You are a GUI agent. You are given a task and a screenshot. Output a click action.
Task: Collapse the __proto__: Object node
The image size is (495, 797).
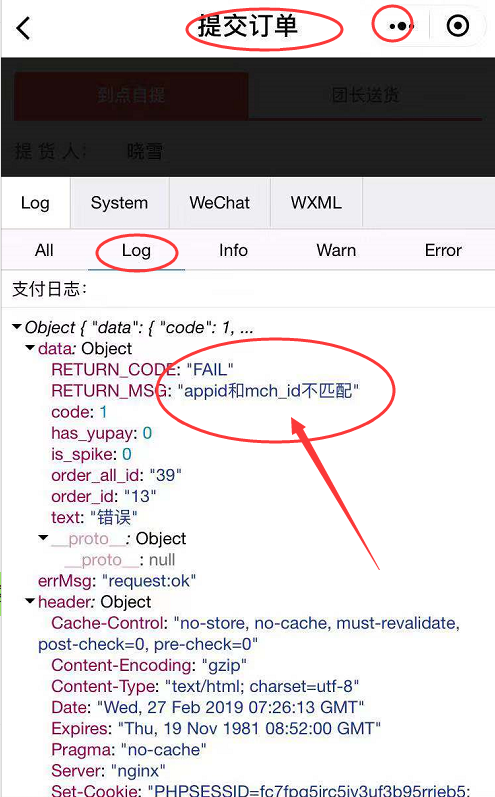coord(43,537)
